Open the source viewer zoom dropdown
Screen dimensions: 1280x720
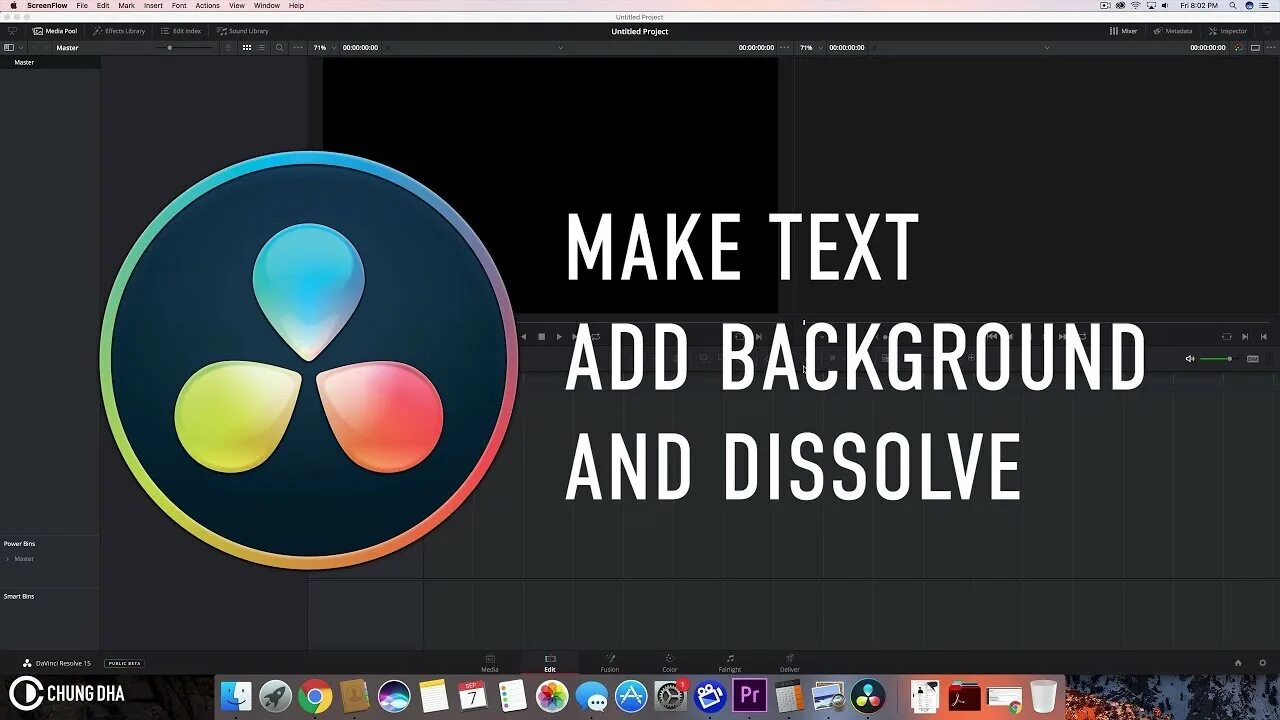coord(323,48)
